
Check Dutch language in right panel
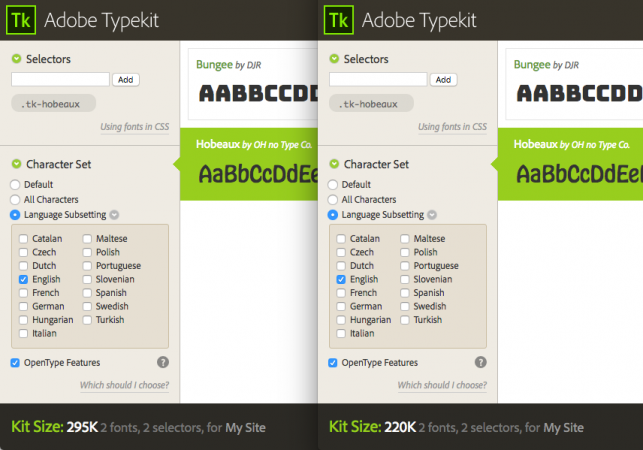341,266
